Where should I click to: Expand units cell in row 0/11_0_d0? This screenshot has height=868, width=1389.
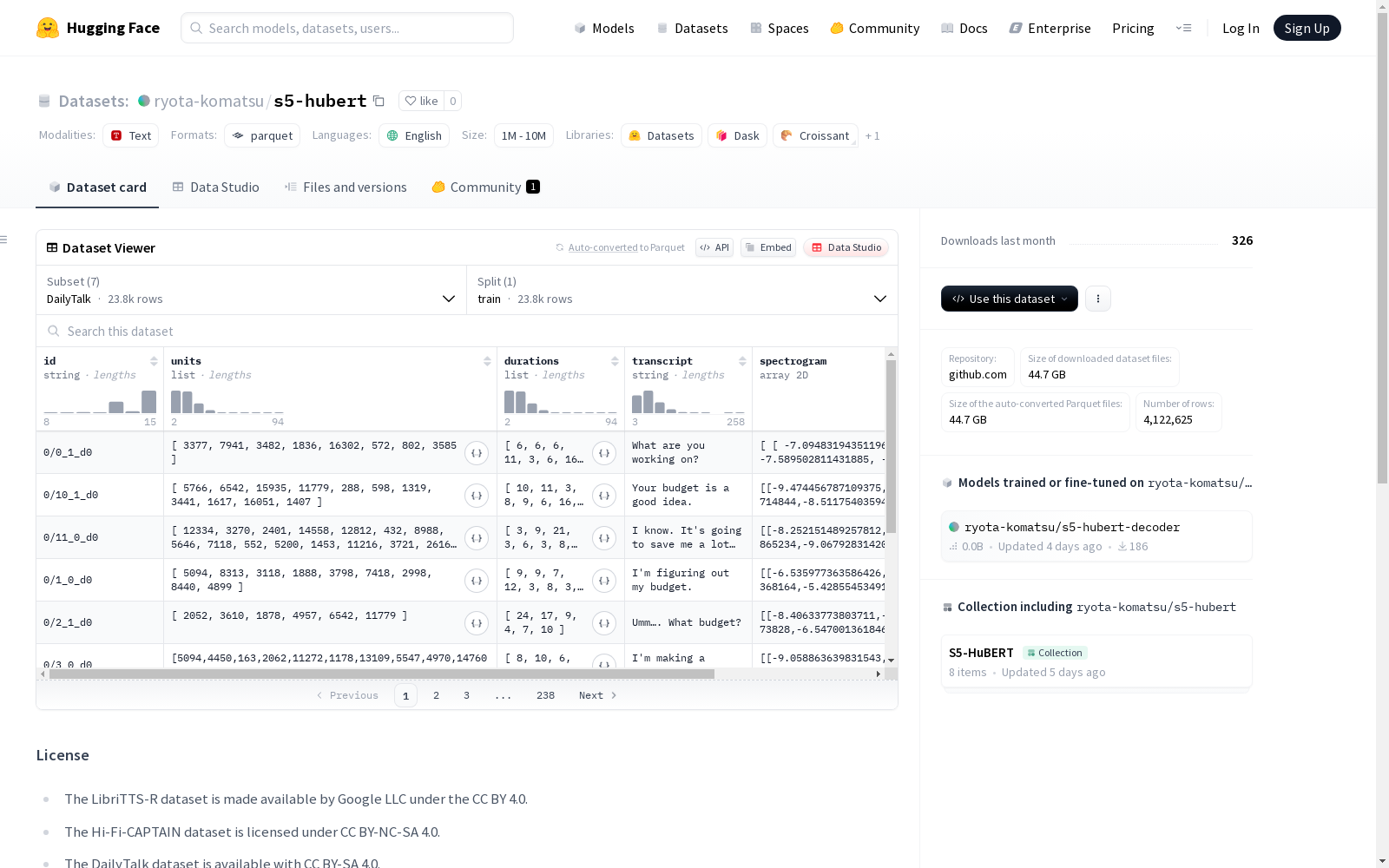477,538
